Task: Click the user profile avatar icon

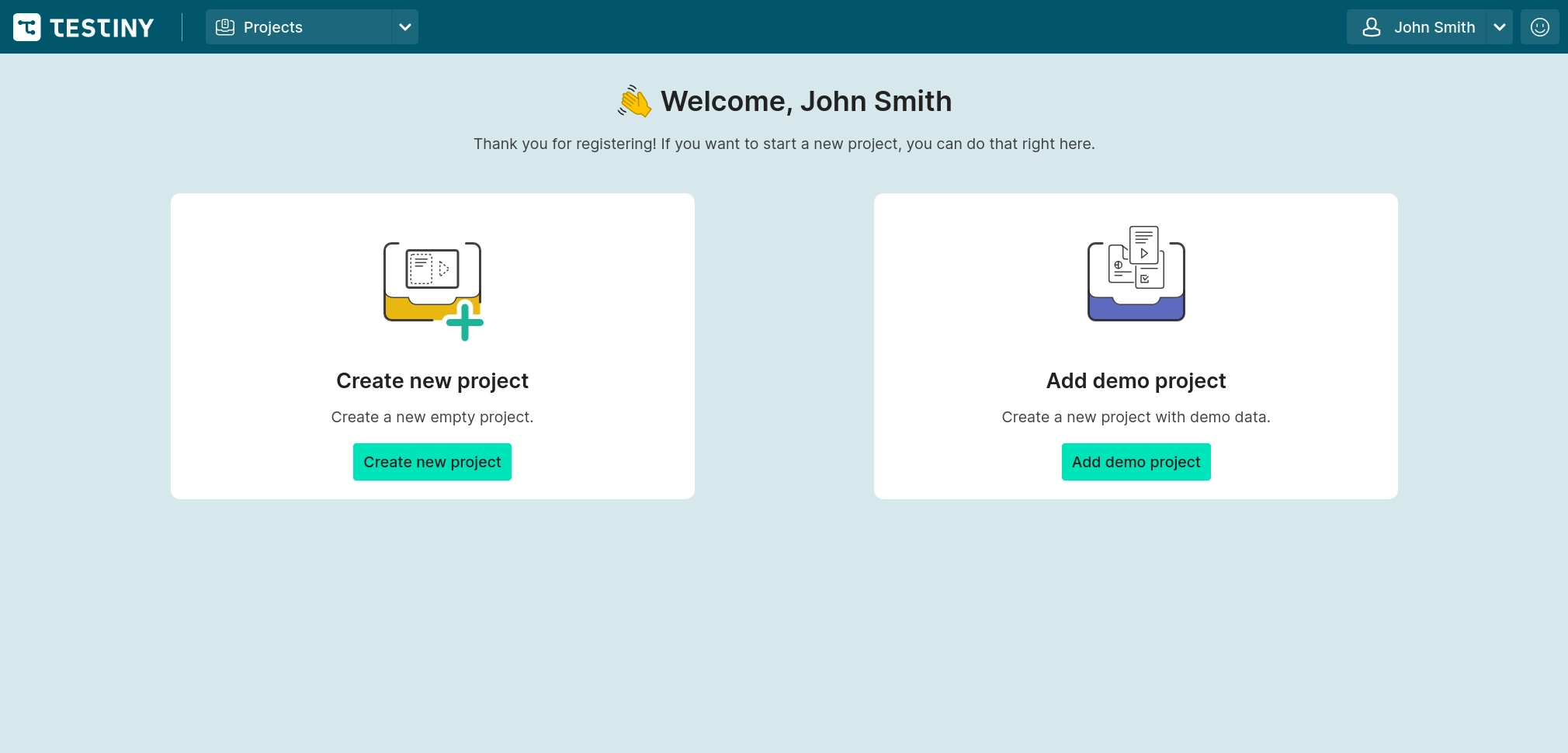Action: 1372,27
